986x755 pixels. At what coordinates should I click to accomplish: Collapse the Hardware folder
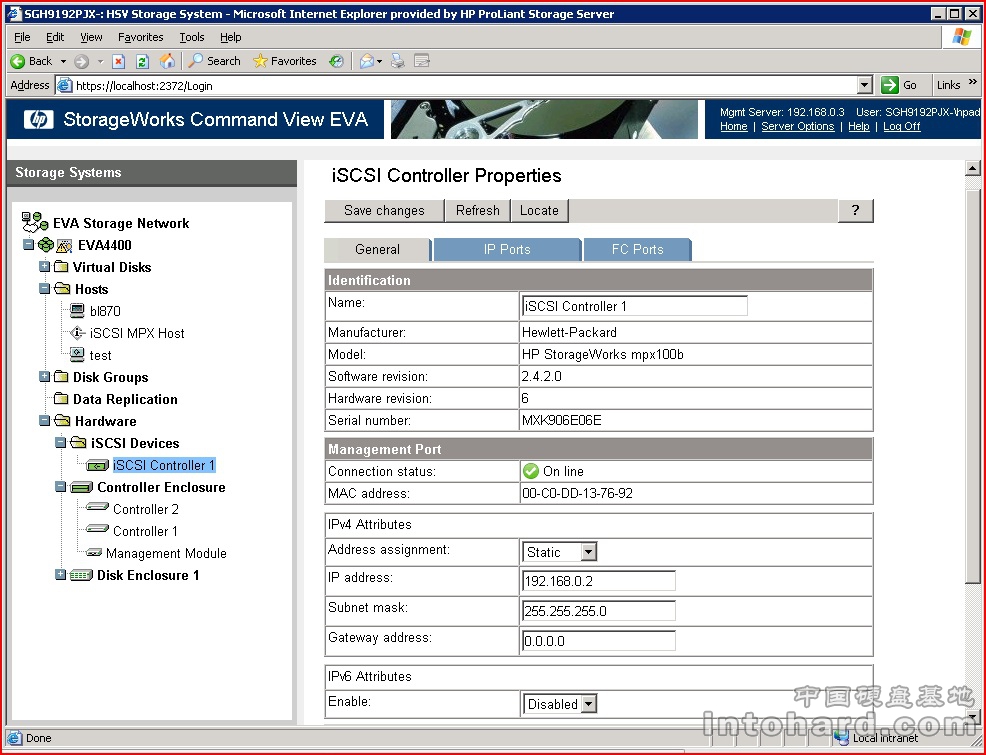(45, 420)
